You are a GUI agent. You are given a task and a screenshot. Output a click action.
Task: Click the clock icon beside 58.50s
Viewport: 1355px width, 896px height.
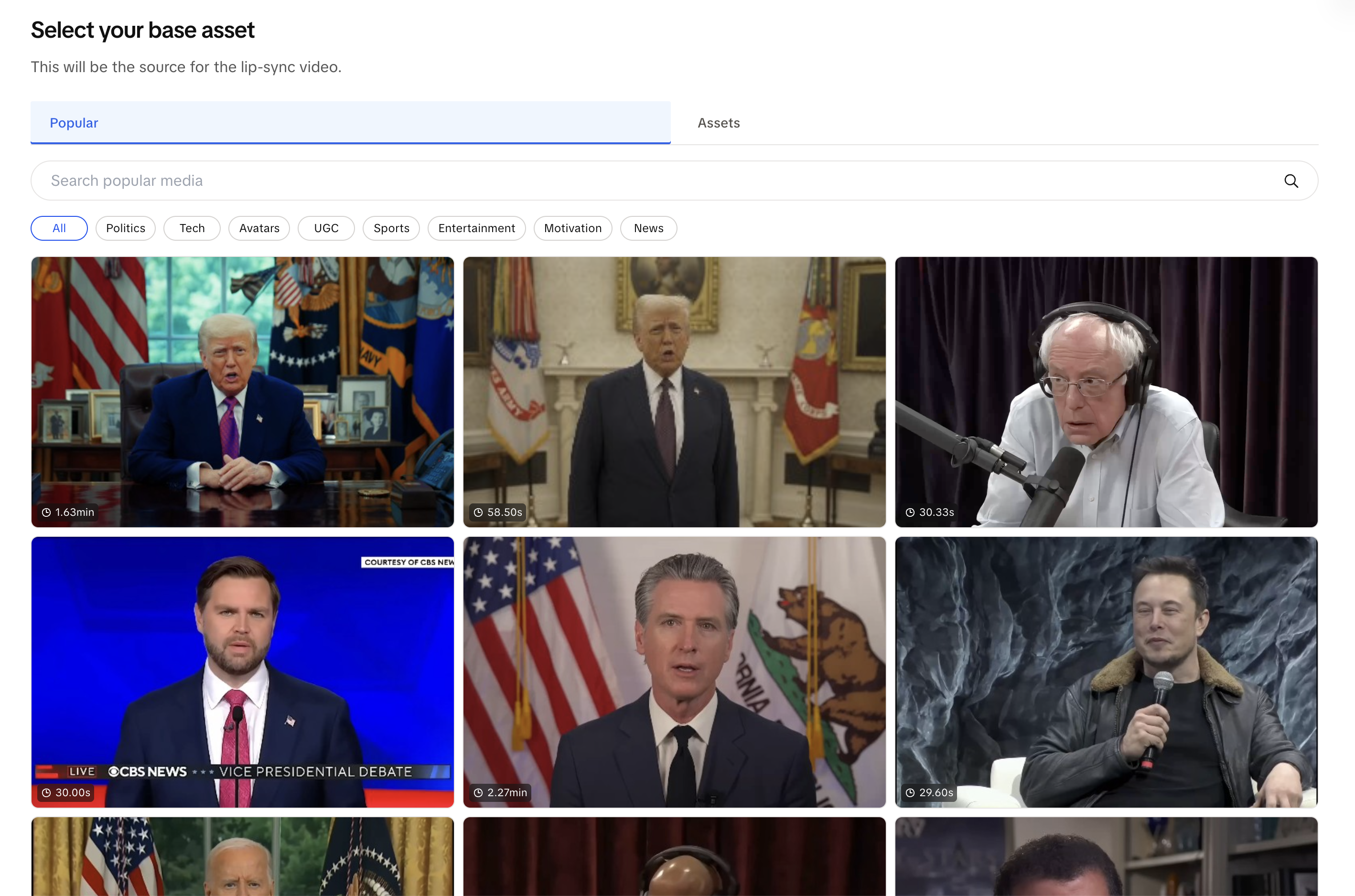coord(478,512)
